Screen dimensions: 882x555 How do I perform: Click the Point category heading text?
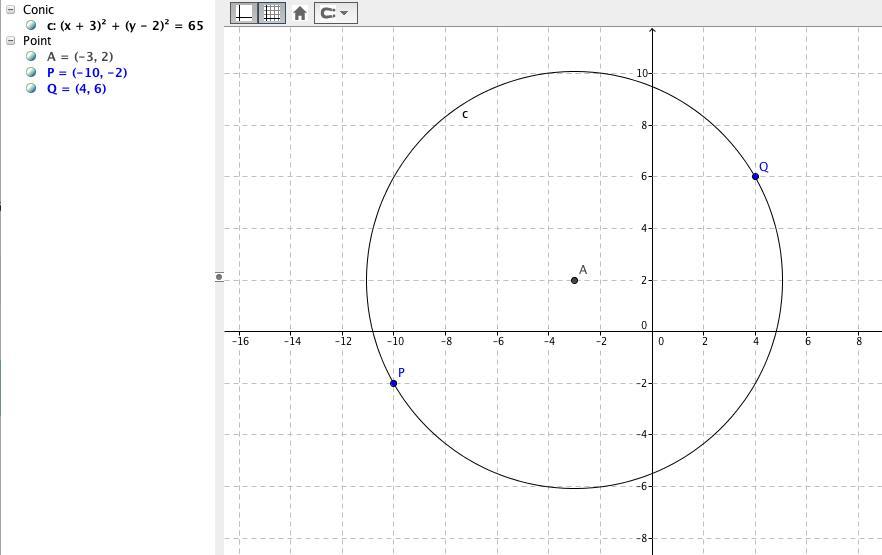click(x=37, y=41)
